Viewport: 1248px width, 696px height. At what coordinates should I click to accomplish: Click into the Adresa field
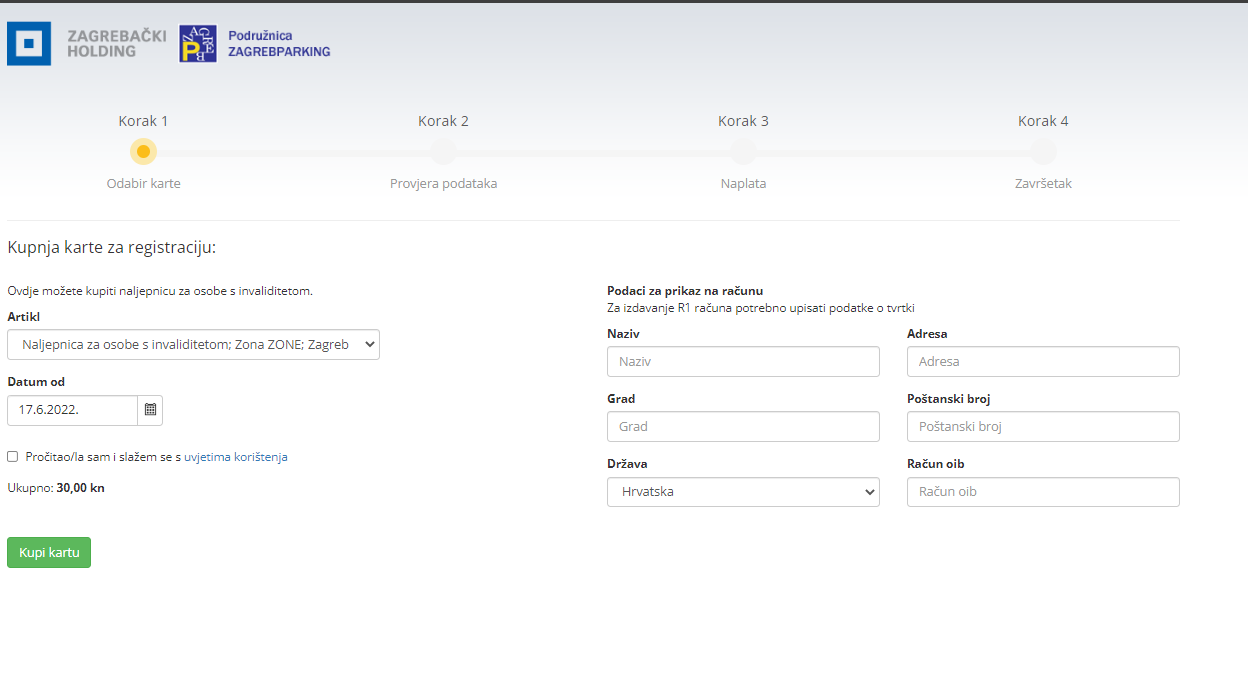click(1043, 362)
